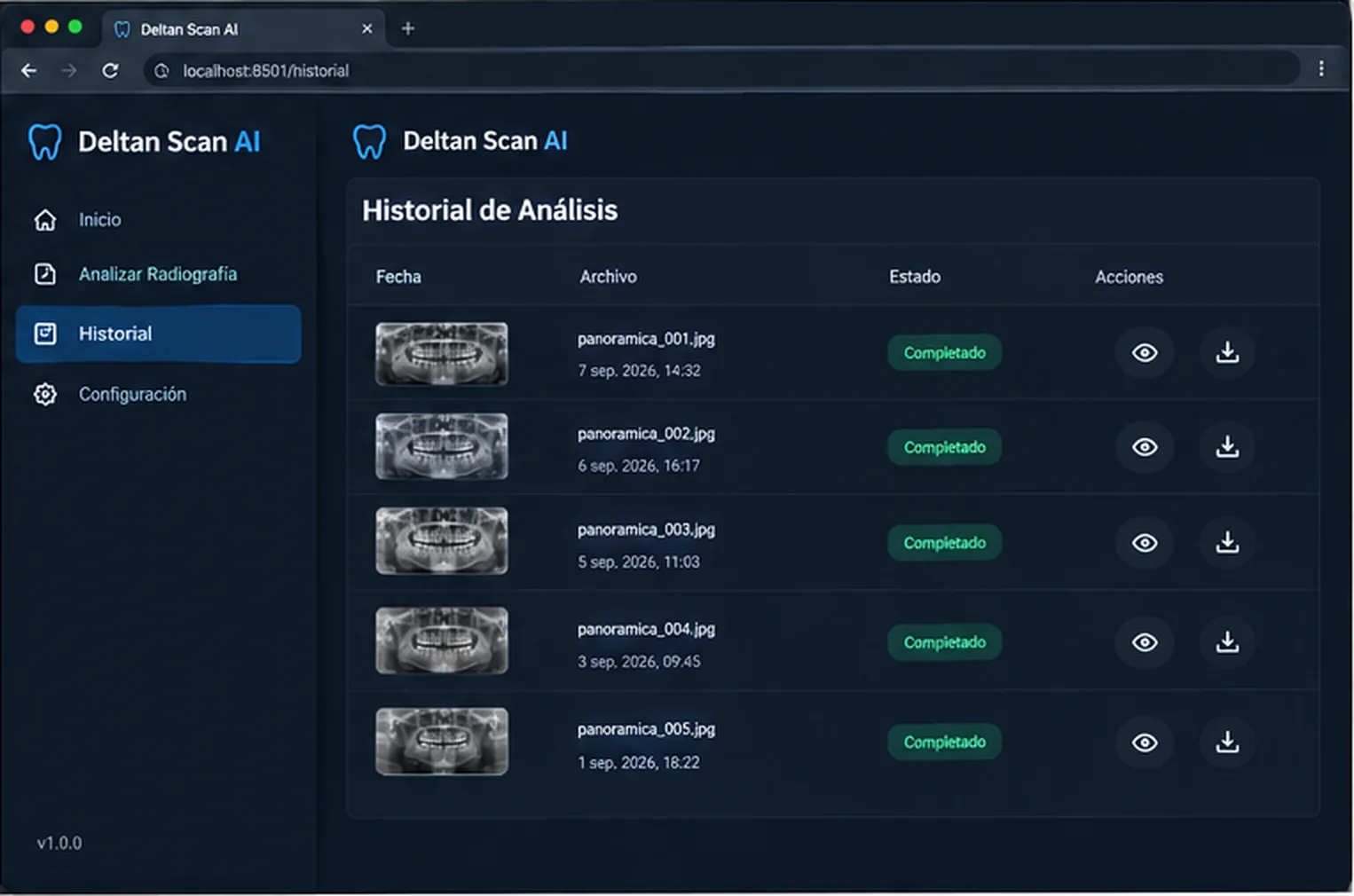Image resolution: width=1354 pixels, height=896 pixels.
Task: Click the file name panoramica_002.jpg
Action: (646, 434)
